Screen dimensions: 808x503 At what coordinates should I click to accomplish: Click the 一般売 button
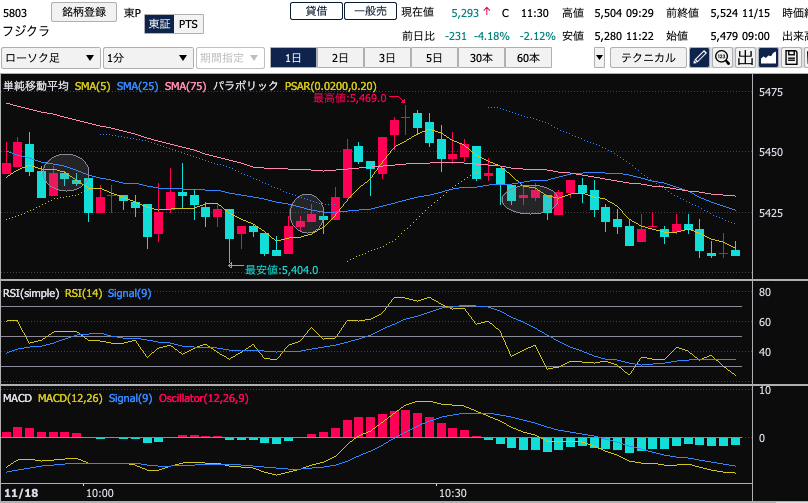click(x=368, y=12)
